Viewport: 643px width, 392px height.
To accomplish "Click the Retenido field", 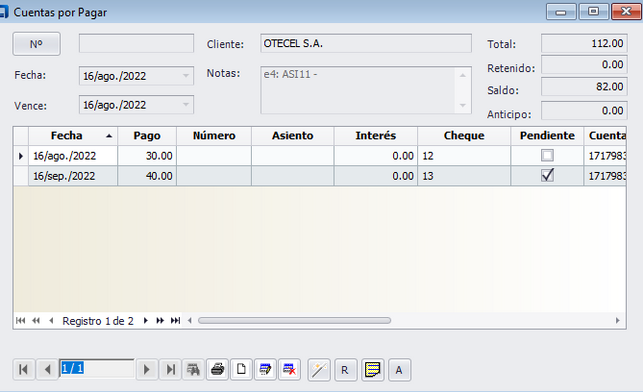I will click(x=584, y=65).
